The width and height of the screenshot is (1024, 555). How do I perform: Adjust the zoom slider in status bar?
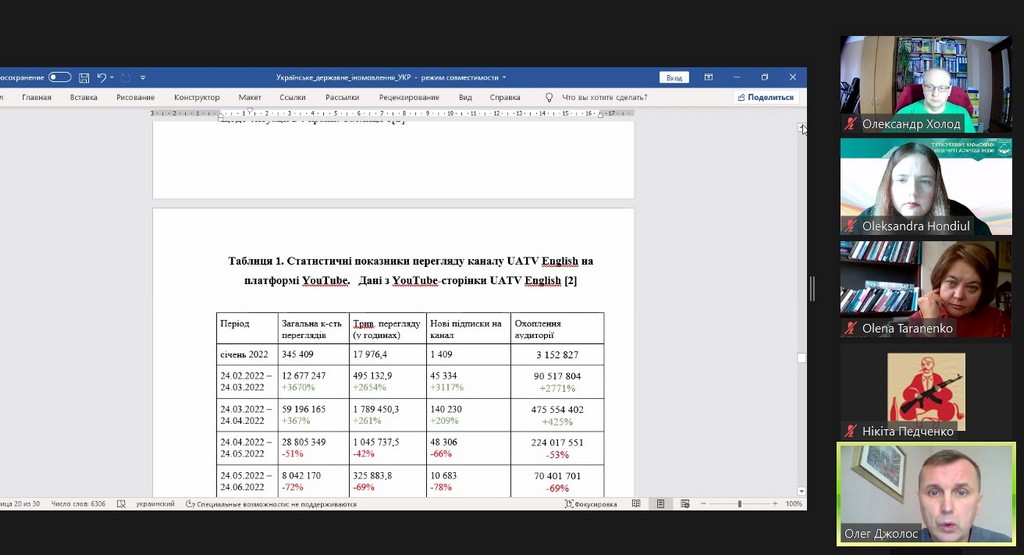[x=739, y=504]
